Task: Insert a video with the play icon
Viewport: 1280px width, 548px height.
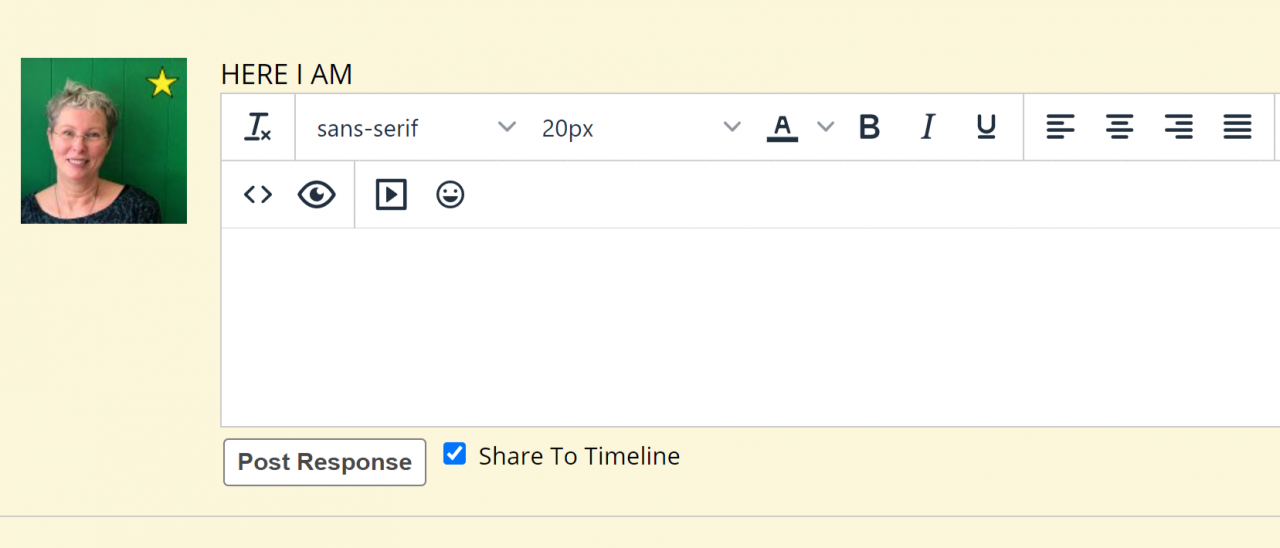Action: click(391, 195)
